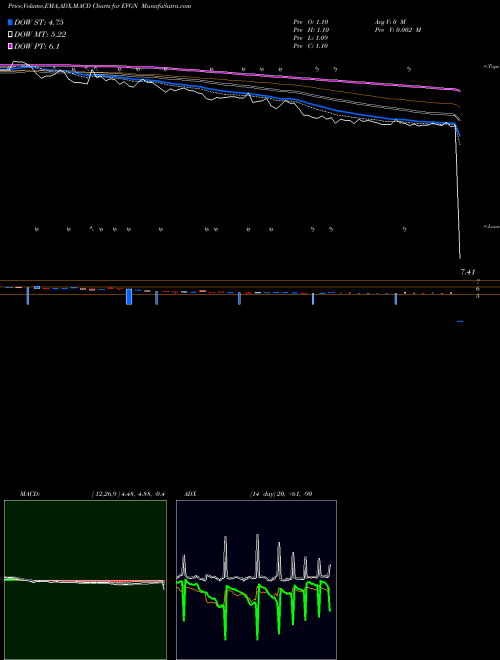The height and width of the screenshot is (660, 500).
Task: Click the chart title for EVGN
Action: tap(99, 6)
